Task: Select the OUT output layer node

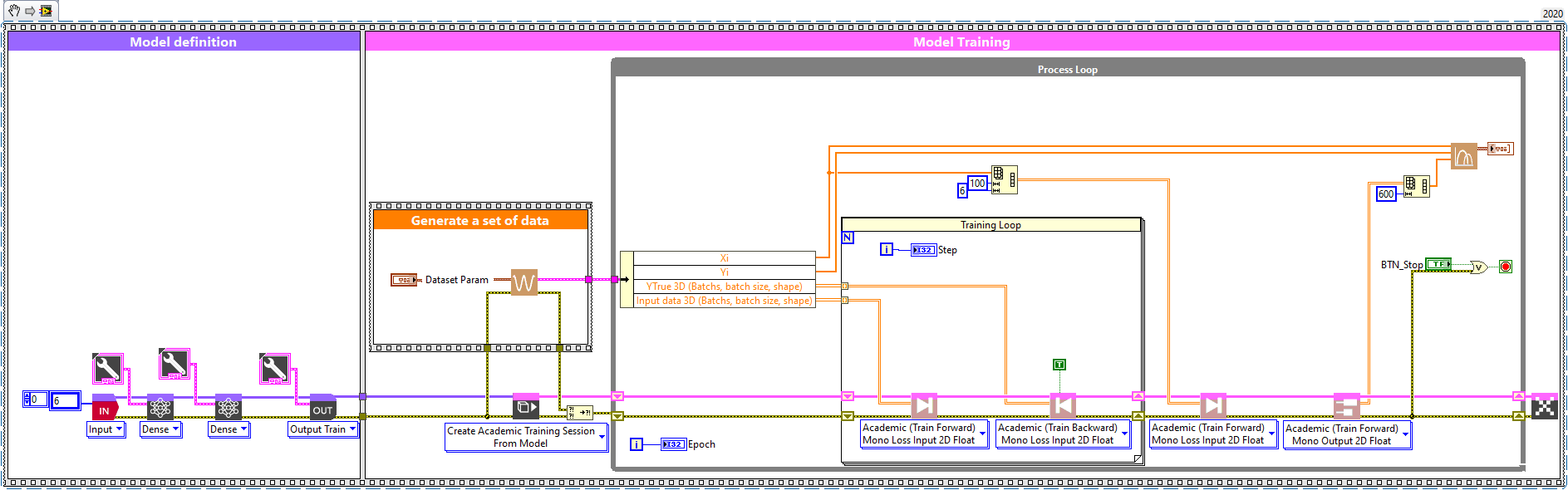Action: coord(322,409)
